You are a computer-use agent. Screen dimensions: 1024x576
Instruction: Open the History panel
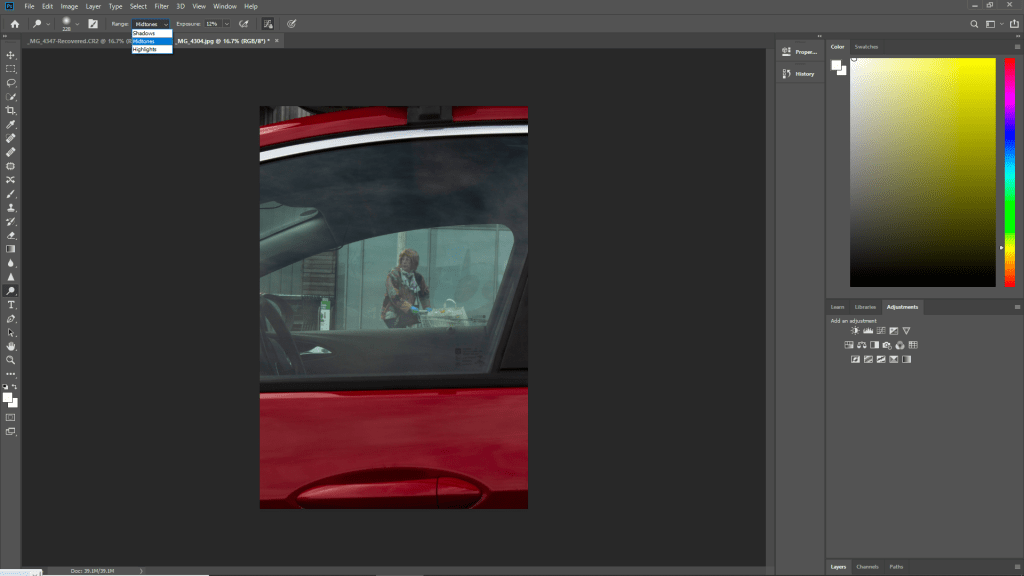tap(799, 74)
